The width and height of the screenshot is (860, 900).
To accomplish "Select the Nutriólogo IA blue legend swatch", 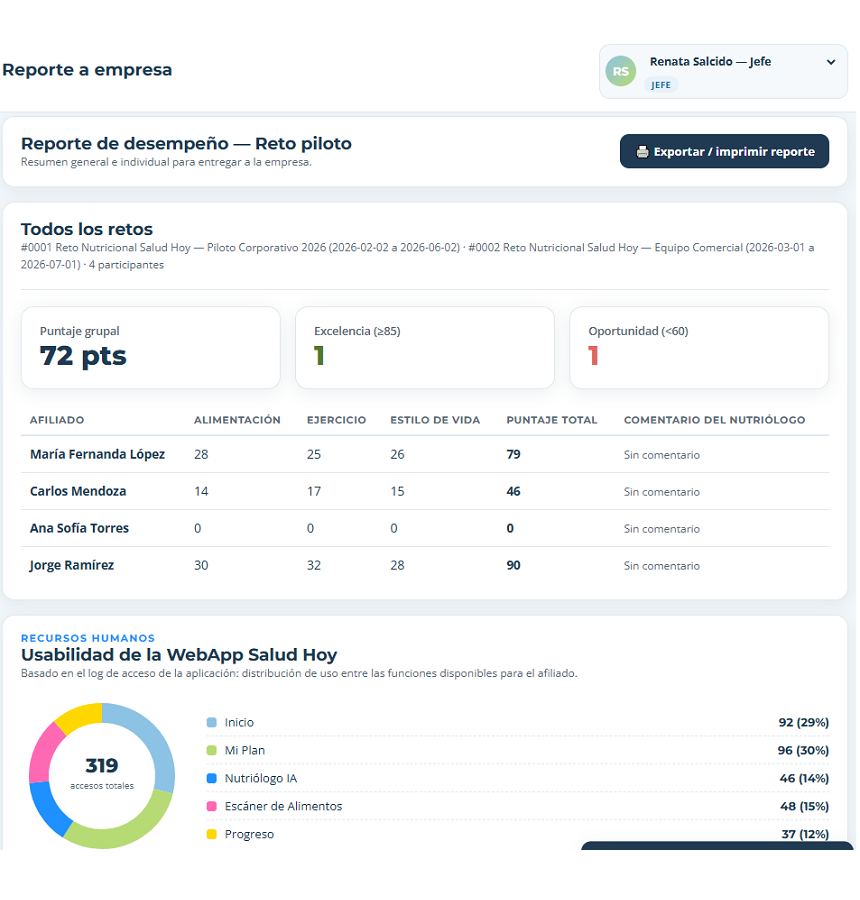I will coord(212,779).
